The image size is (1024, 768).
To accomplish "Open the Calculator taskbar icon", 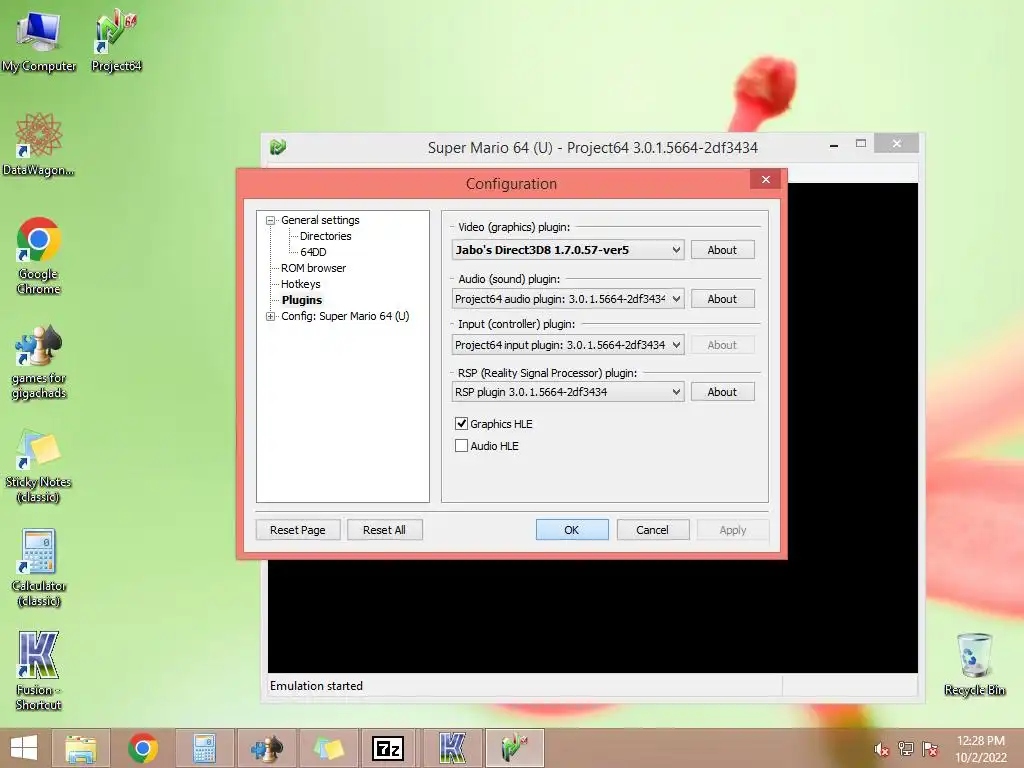I will (204, 748).
